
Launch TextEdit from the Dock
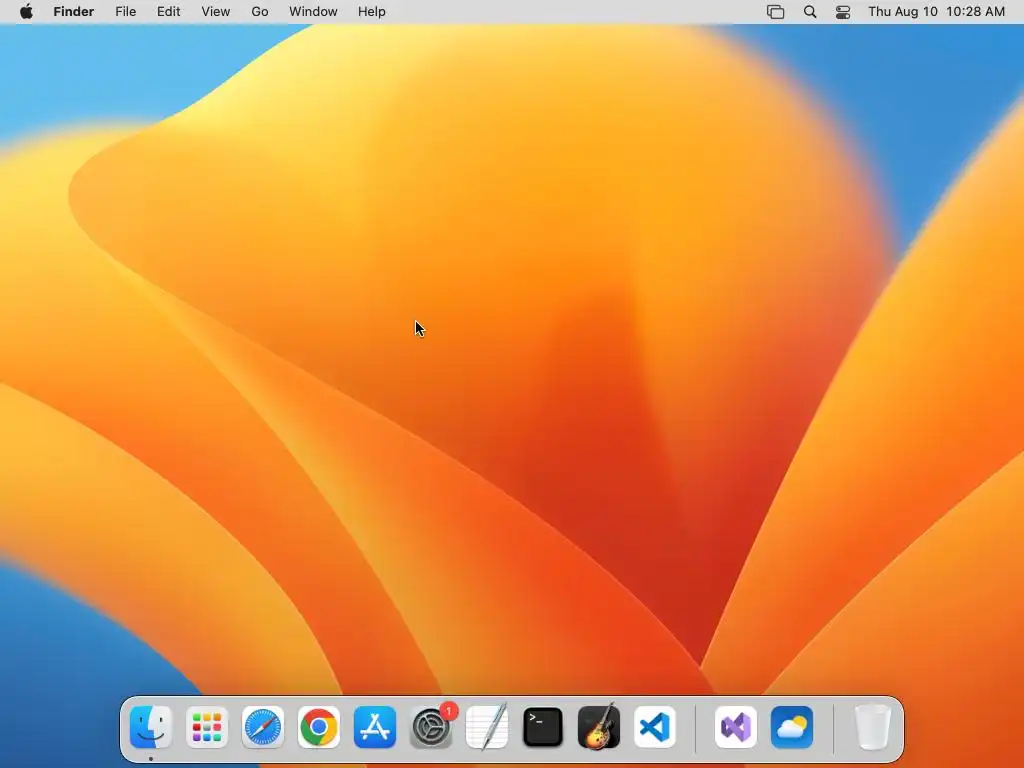487,727
